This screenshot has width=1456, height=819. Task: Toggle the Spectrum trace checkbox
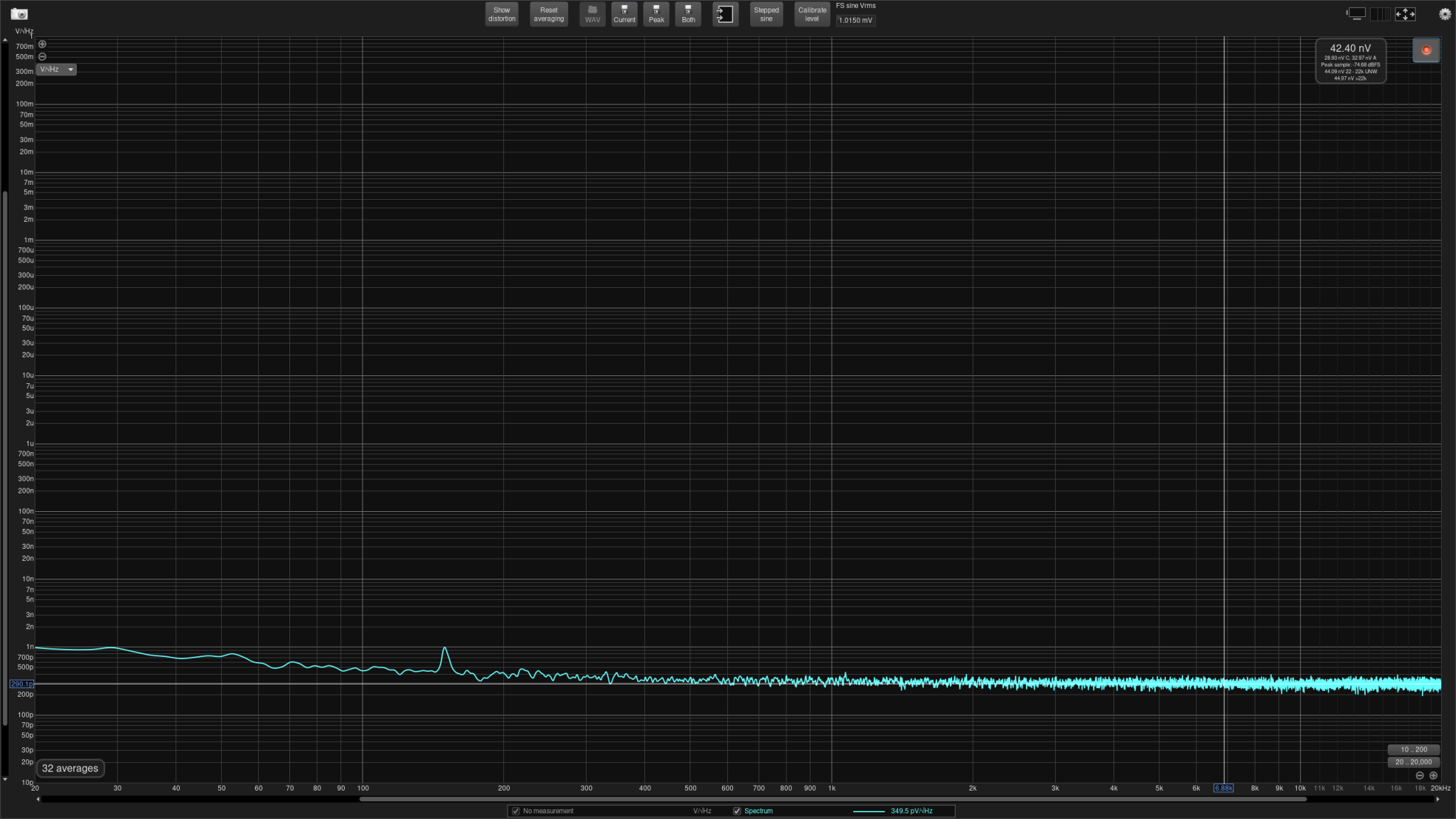737,811
